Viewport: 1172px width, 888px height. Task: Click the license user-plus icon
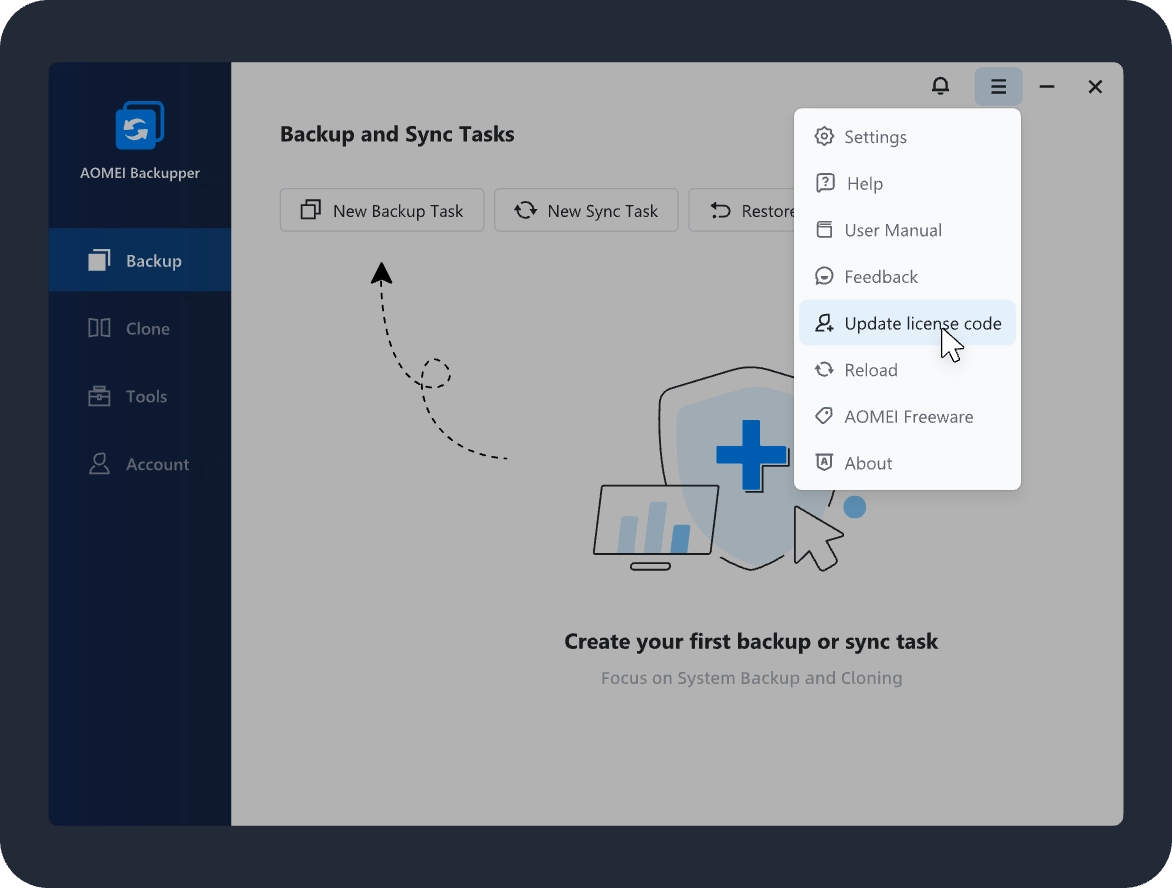click(824, 323)
